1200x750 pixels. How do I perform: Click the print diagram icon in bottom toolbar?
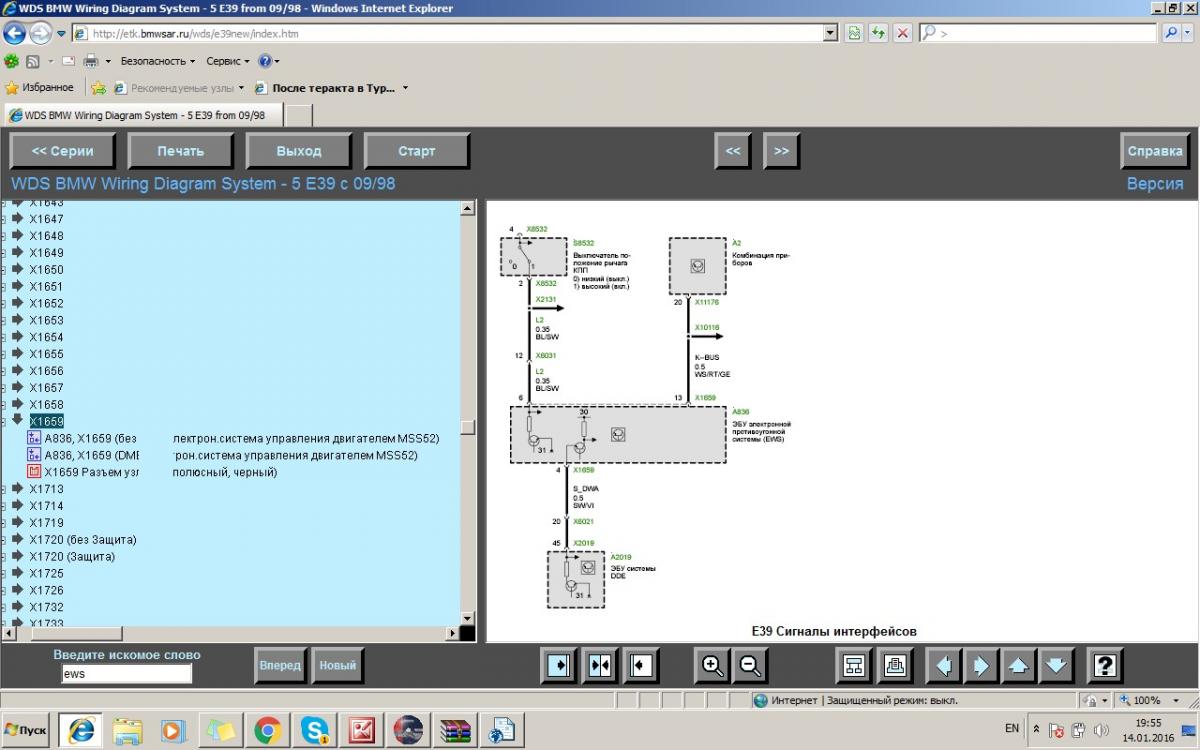pyautogui.click(x=895, y=665)
